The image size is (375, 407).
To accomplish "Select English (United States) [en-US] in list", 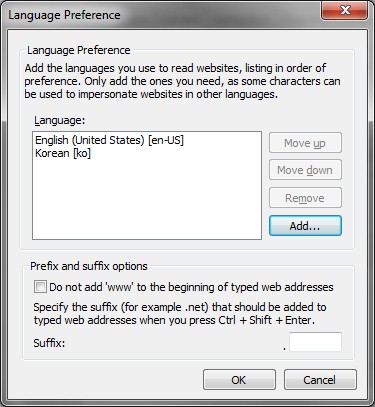I will pos(109,140).
